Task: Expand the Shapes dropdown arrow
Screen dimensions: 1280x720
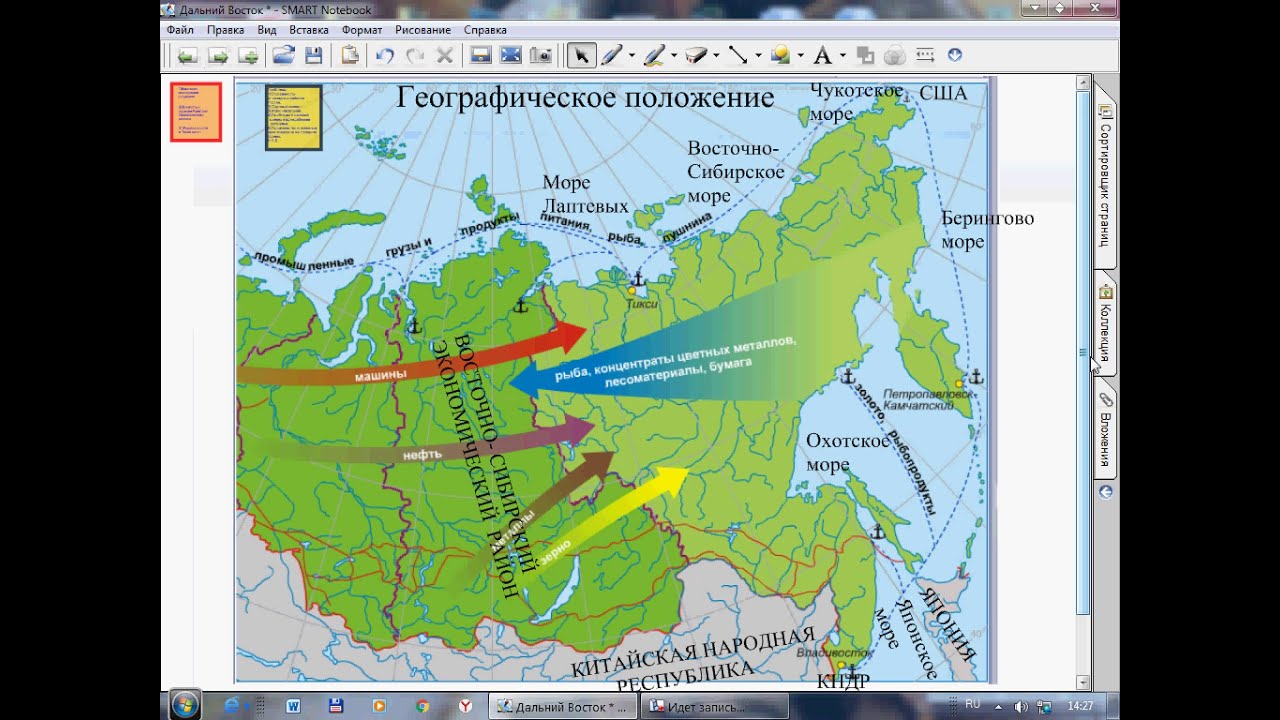Action: 800,56
